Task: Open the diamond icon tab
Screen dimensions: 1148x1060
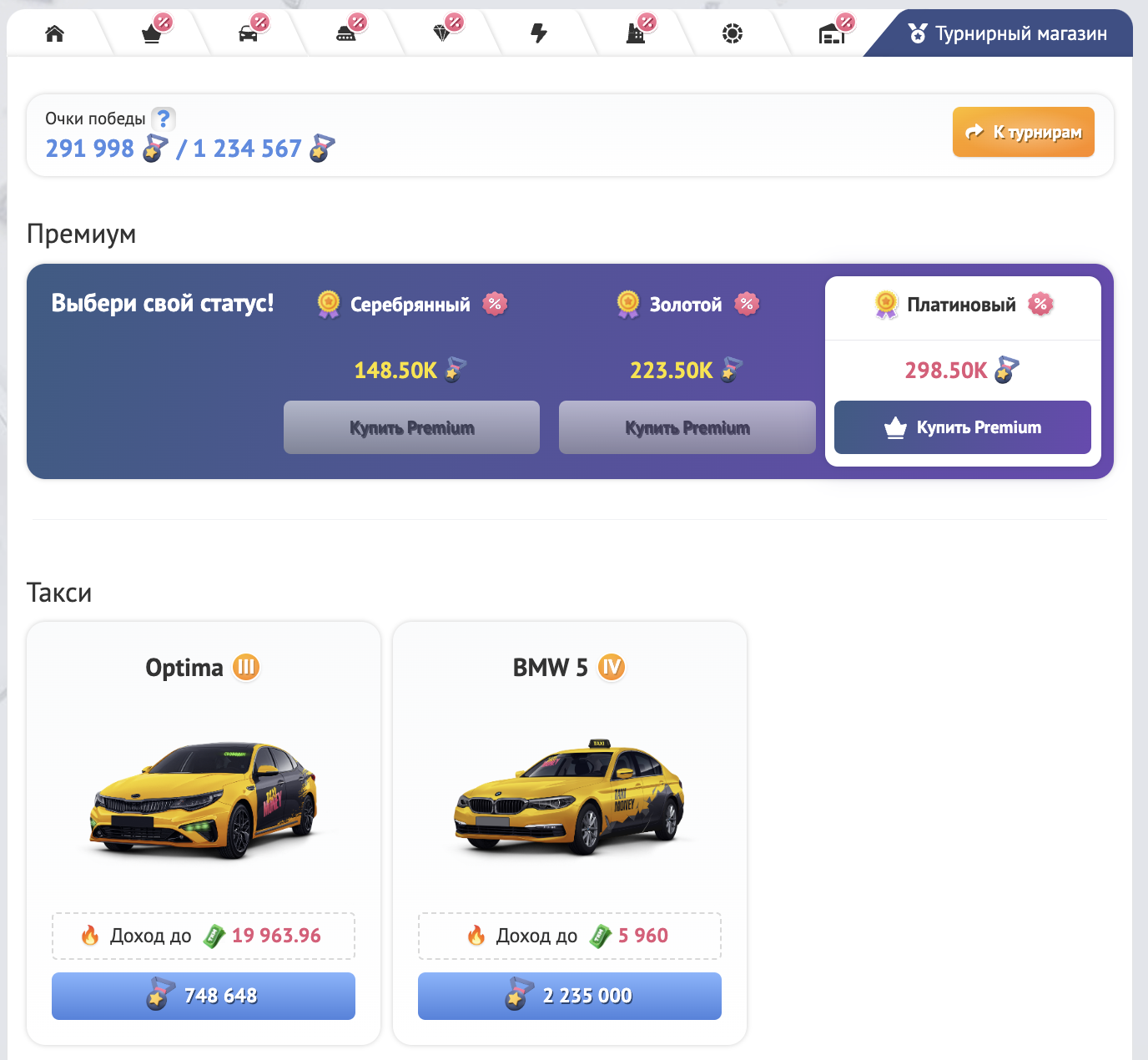Action: [442, 34]
